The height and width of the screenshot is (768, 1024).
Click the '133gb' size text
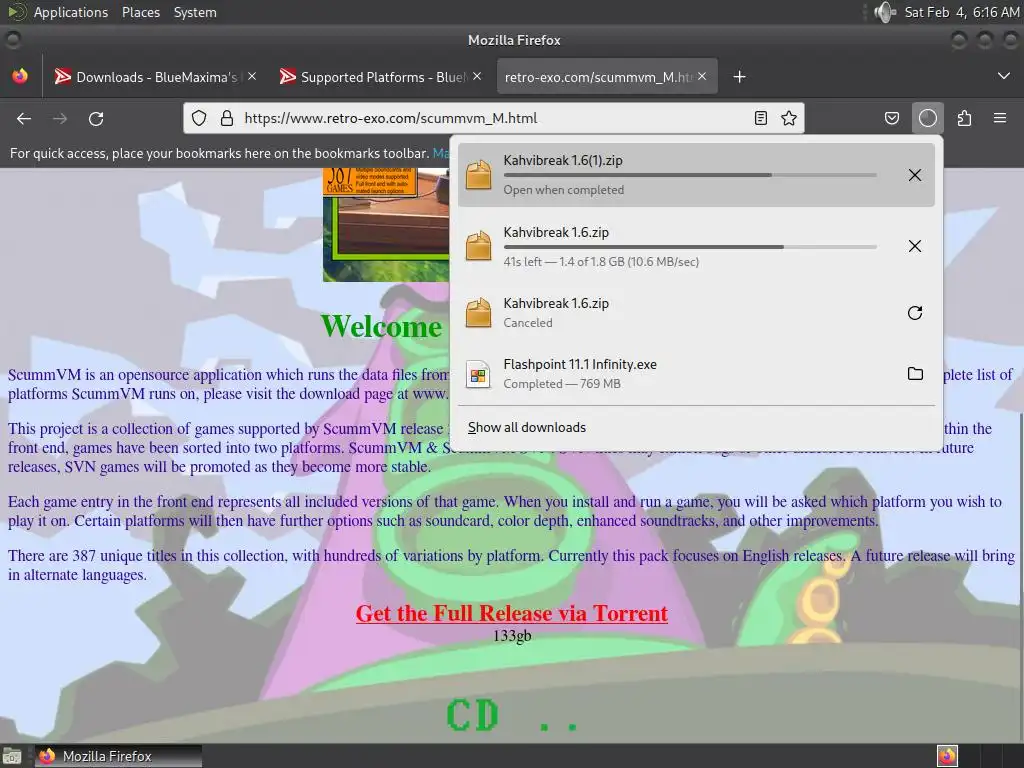coord(512,635)
